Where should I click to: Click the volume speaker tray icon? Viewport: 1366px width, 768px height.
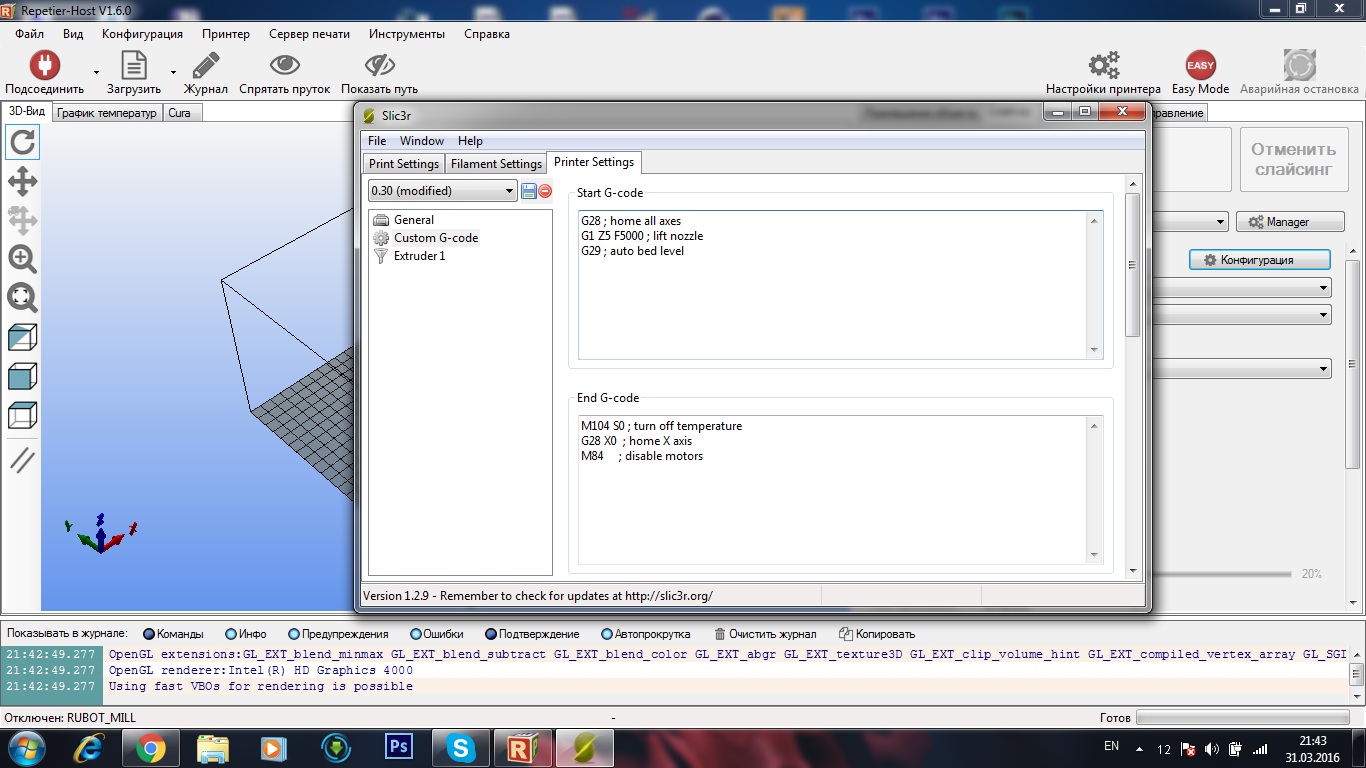1212,749
